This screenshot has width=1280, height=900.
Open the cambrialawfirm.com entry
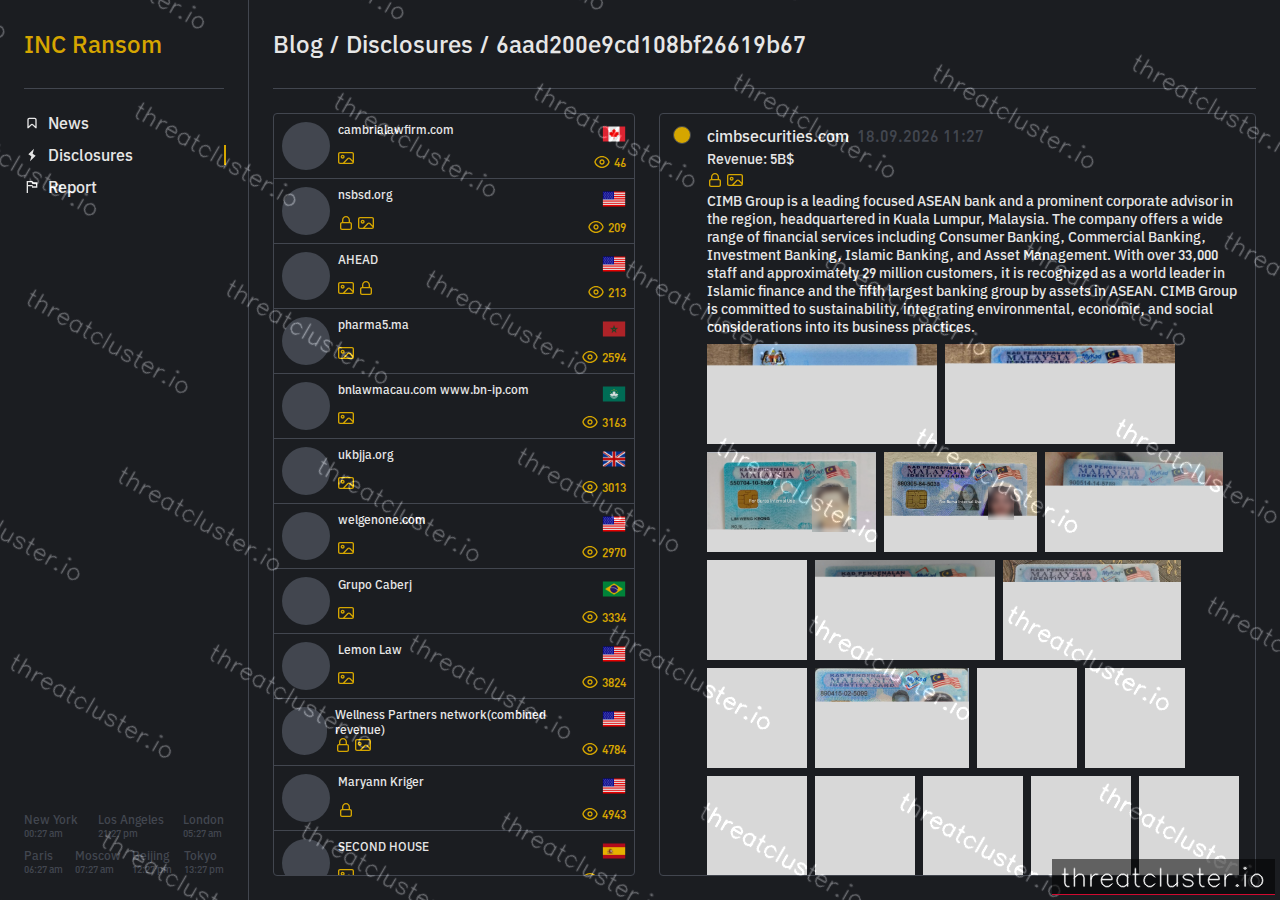(x=454, y=146)
